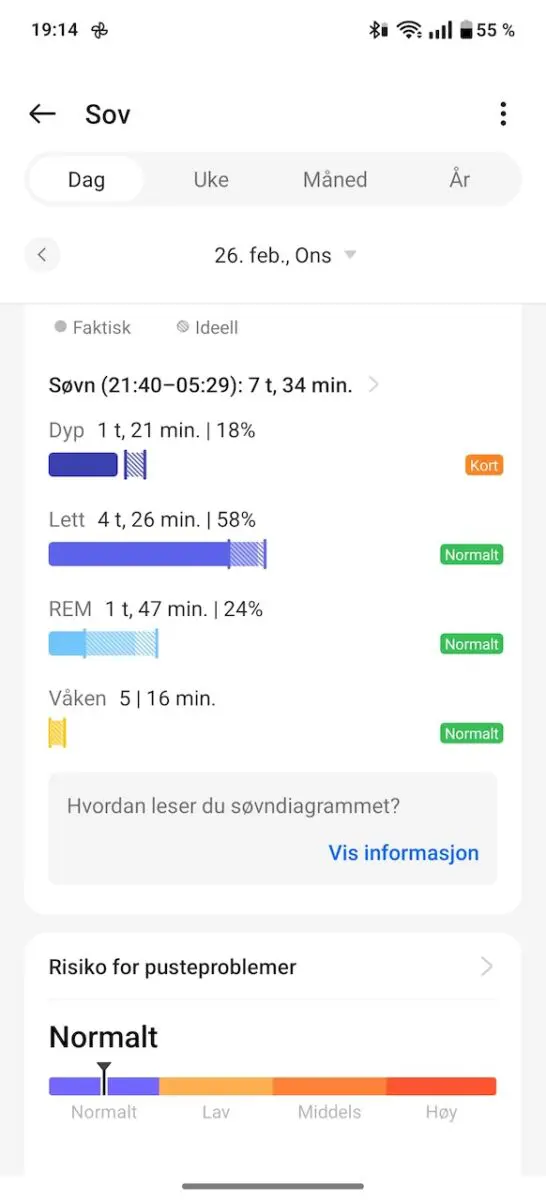Tap the Lett sleep duration bar
546x1200 pixels.
point(157,554)
